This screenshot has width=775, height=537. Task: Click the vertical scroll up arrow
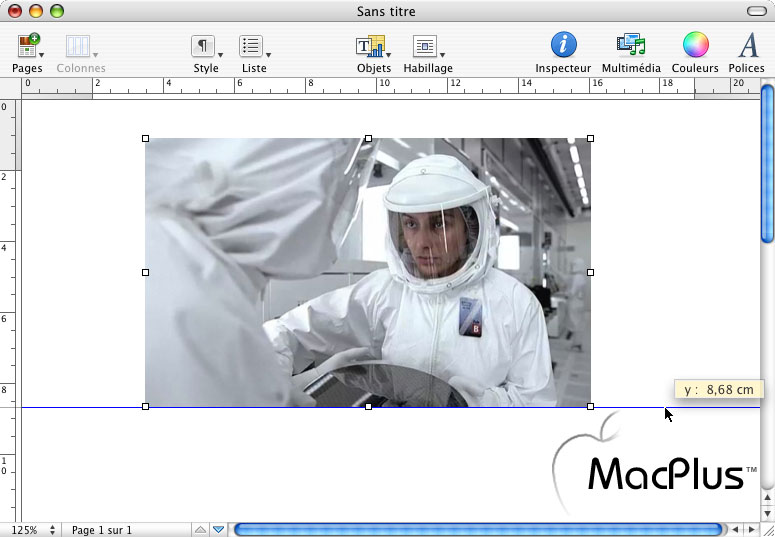pyautogui.click(x=767, y=497)
